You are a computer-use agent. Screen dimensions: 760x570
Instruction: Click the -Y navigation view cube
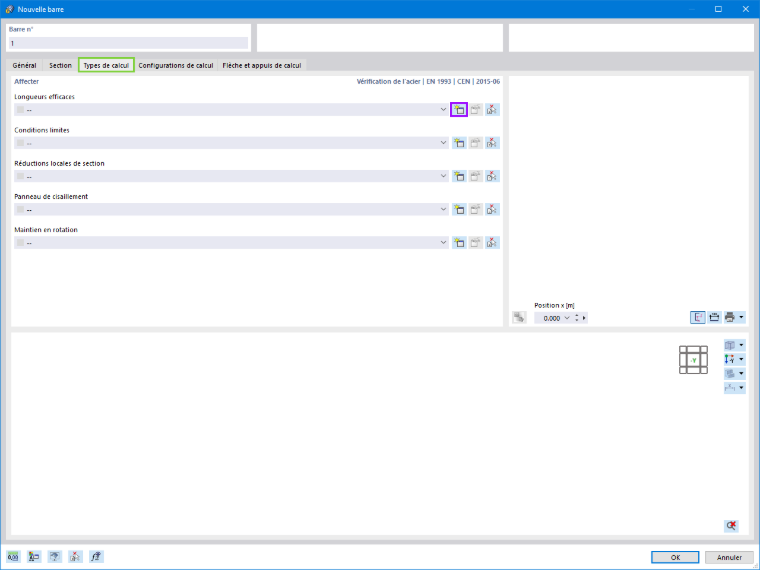coord(694,360)
